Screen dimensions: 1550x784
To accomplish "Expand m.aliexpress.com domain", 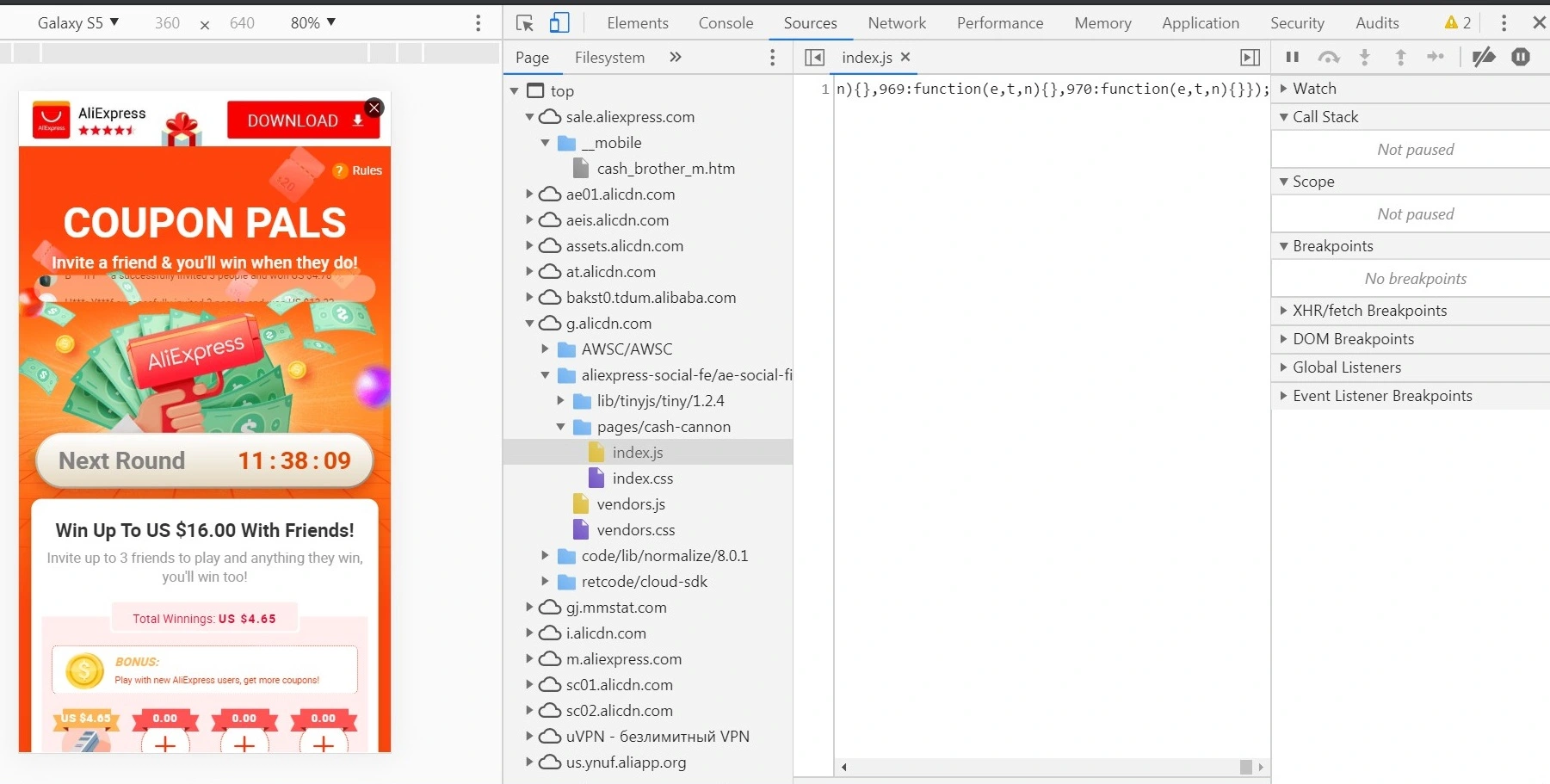I will (x=530, y=659).
